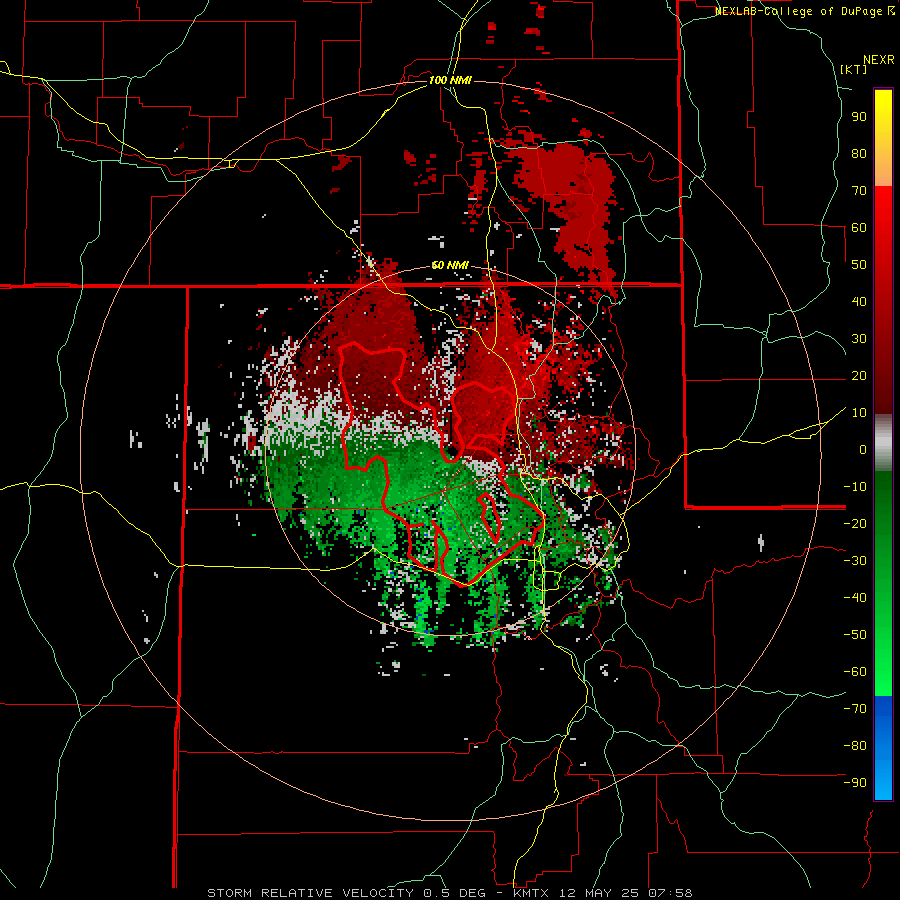Screen dimensions: 900x900
Task: Select the 70 value on the velocity scale
Action: tap(859, 191)
